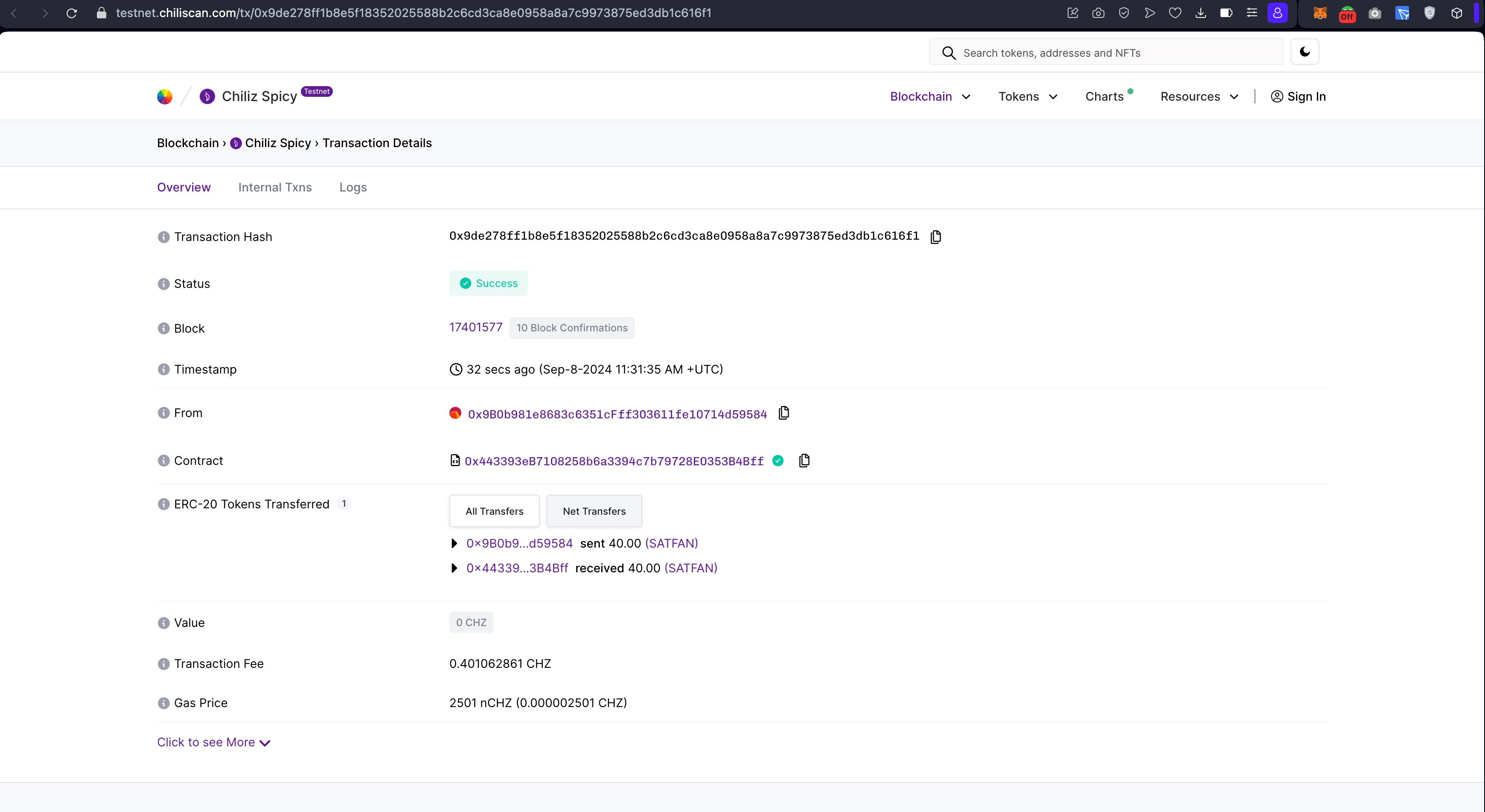Click the snapshot camera icon in address bar
This screenshot has width=1485, height=812.
1098,13
